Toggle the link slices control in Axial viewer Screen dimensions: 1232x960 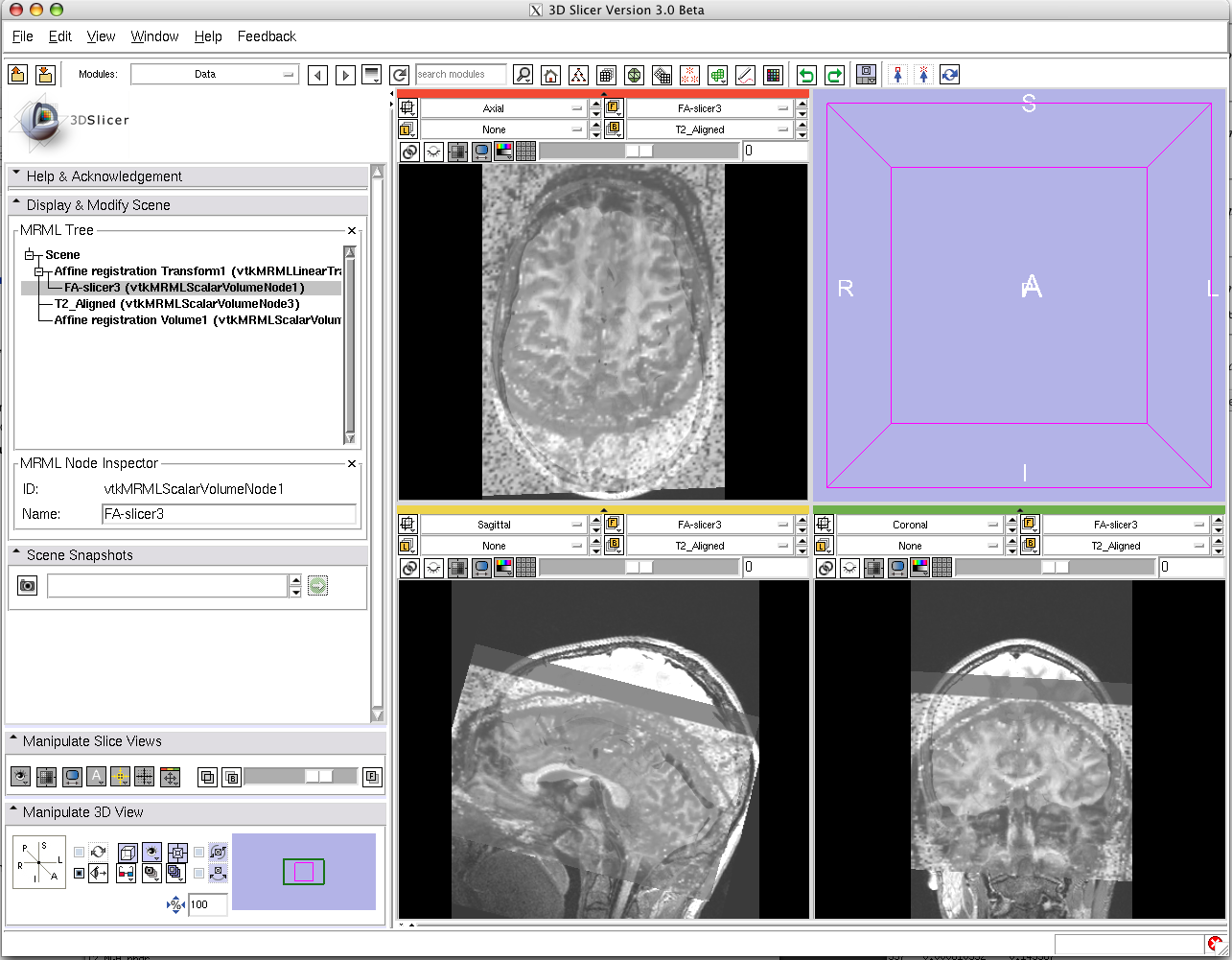[409, 151]
